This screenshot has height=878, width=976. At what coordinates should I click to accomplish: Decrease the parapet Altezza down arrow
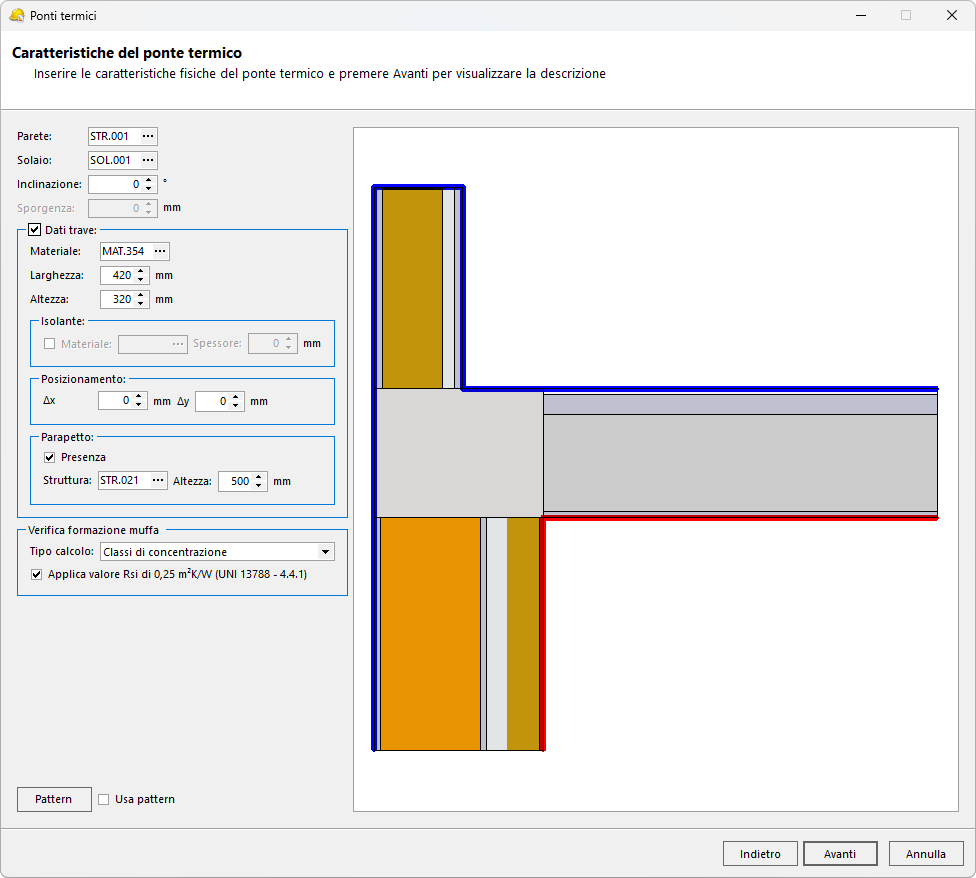259,485
